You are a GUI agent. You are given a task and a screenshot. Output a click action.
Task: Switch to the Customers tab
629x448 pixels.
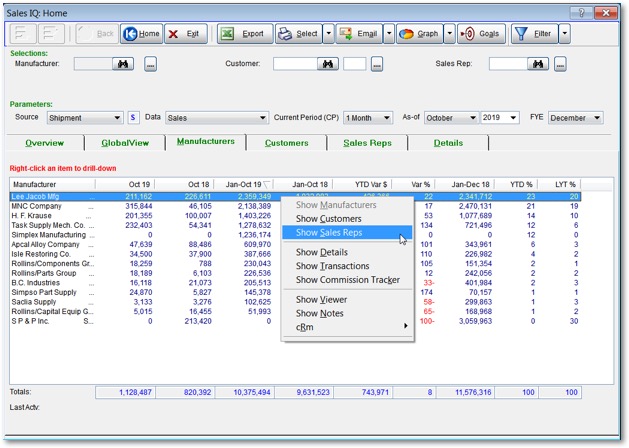286,143
